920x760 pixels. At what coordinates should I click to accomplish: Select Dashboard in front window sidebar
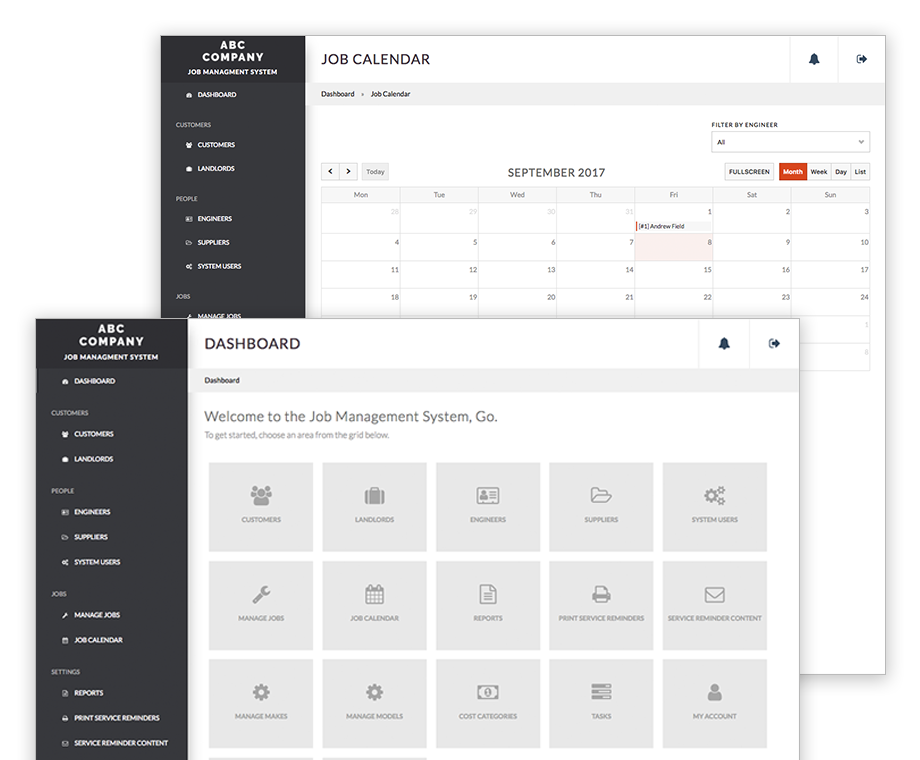(94, 381)
